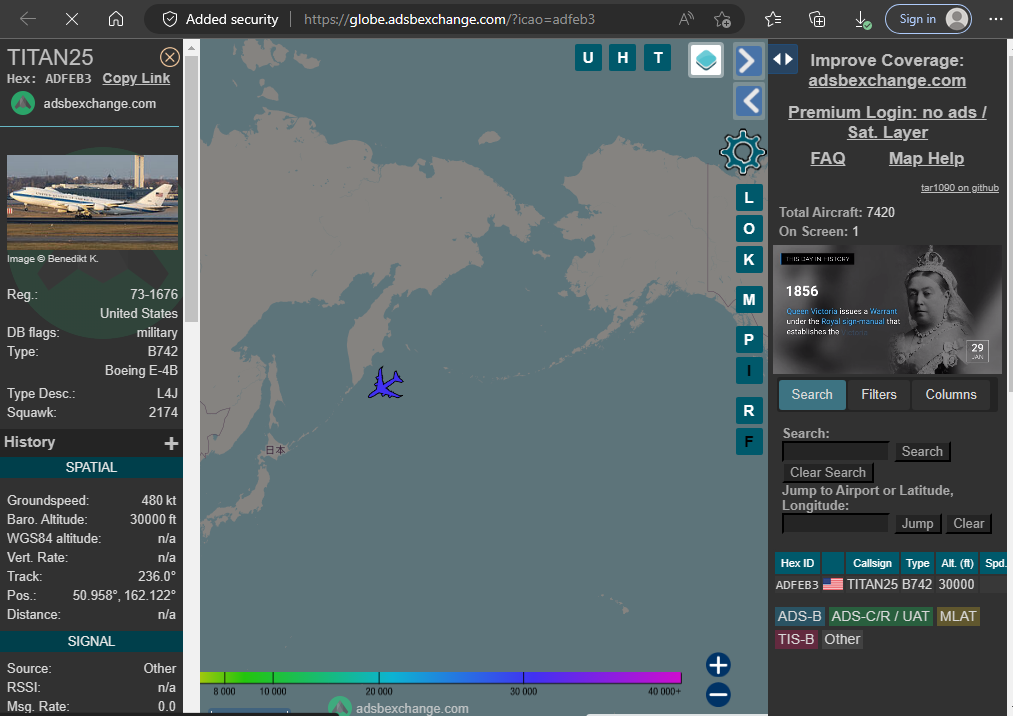Image resolution: width=1013 pixels, height=716 pixels.
Task: Close the TITAN25 aircraft info panel
Action: coord(169,58)
